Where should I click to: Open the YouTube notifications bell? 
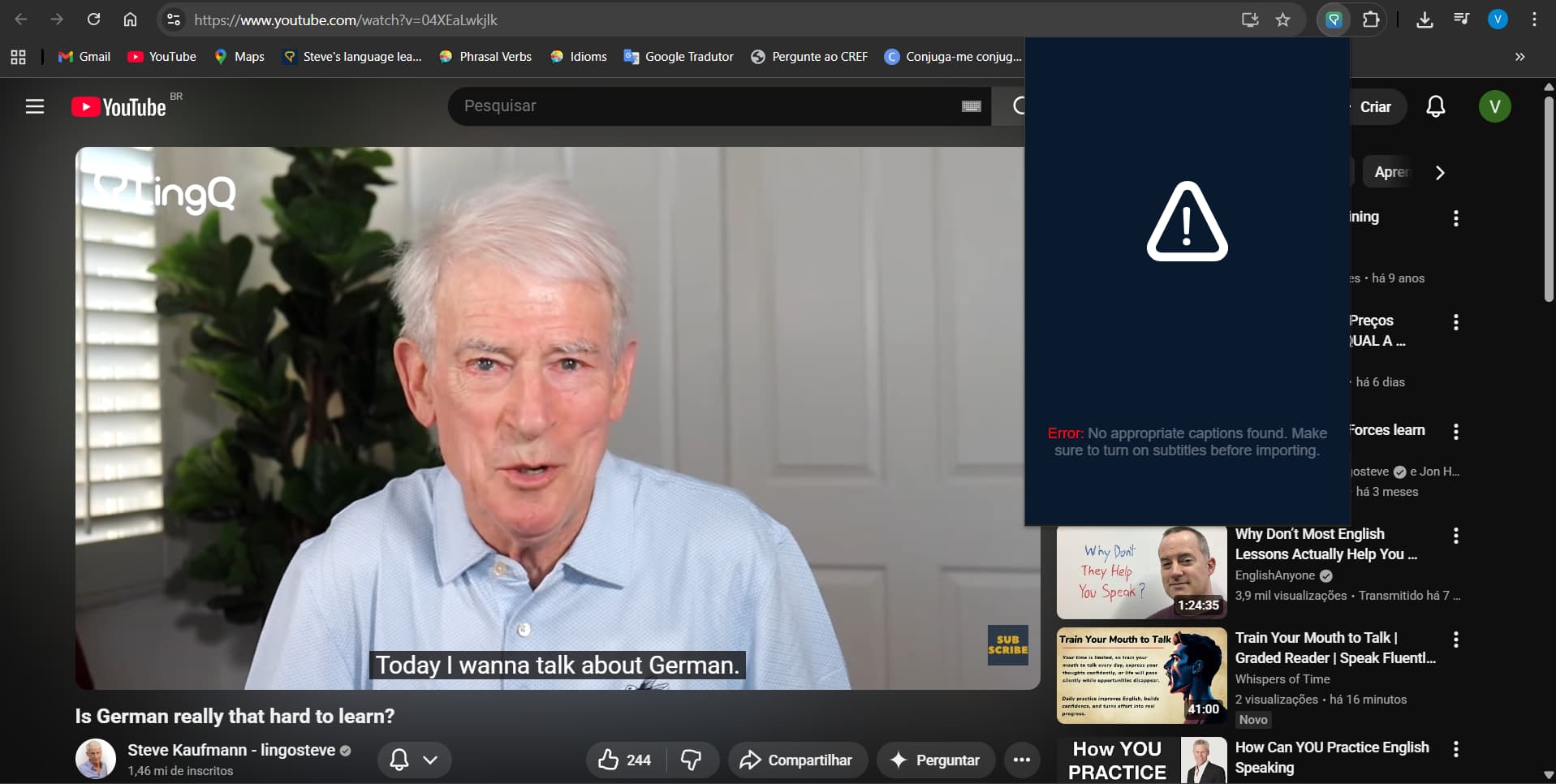[x=1435, y=106]
